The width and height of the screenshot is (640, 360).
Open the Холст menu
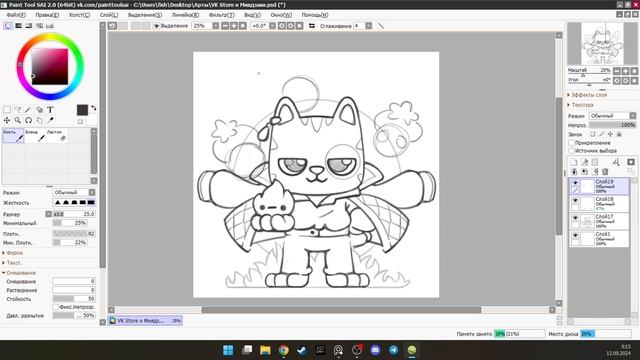79,15
